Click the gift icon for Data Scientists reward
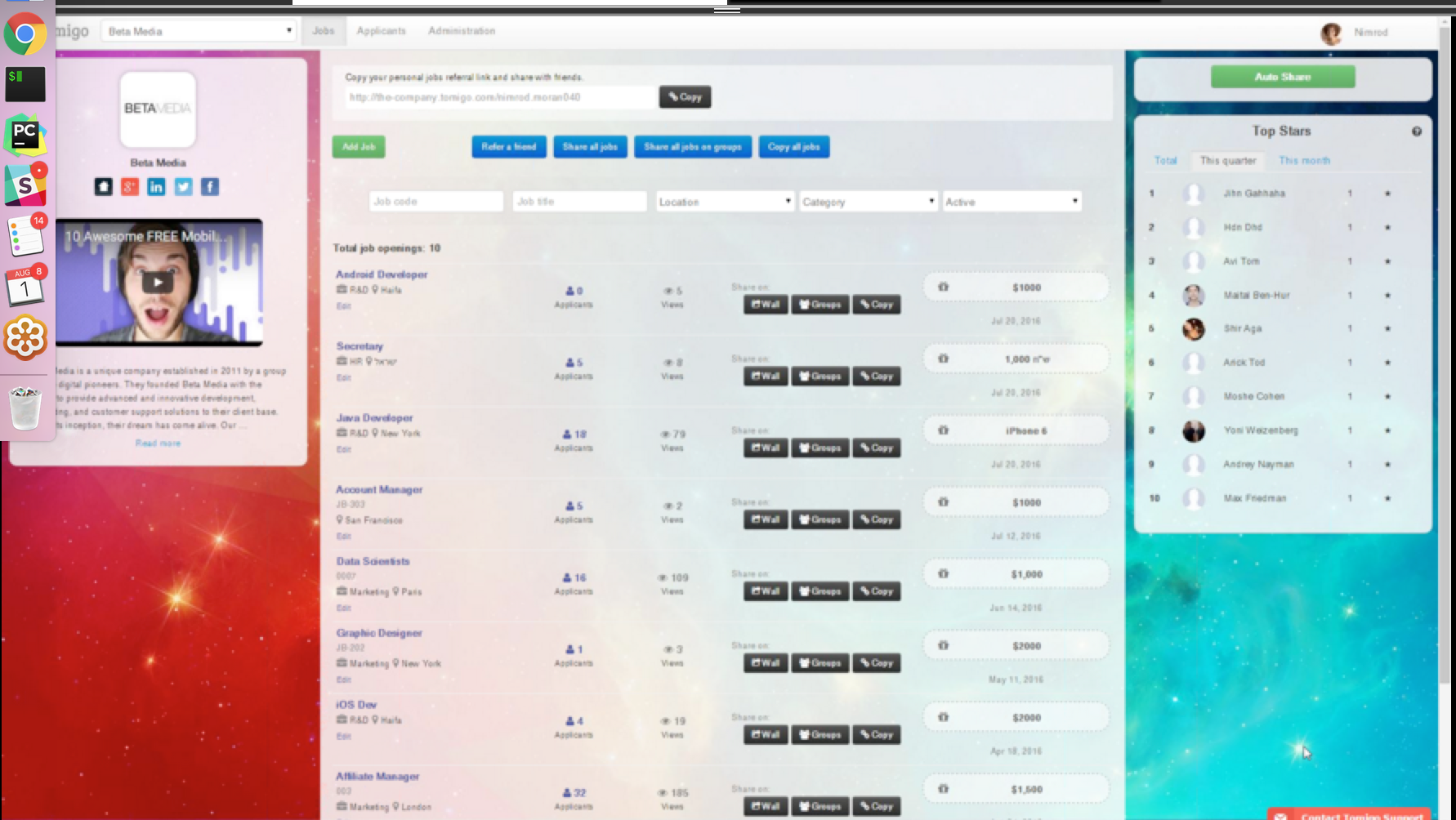1456x820 pixels. (943, 574)
